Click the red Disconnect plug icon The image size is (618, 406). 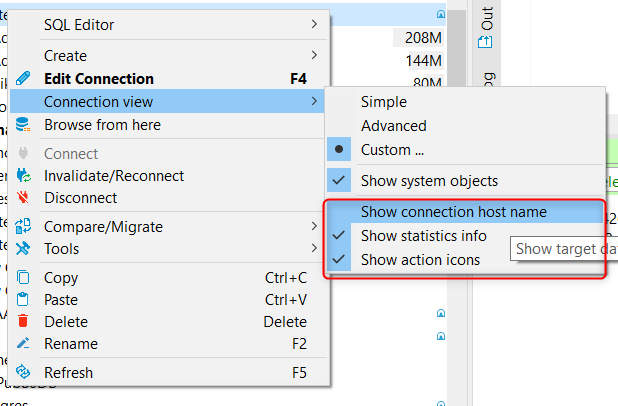[23, 197]
